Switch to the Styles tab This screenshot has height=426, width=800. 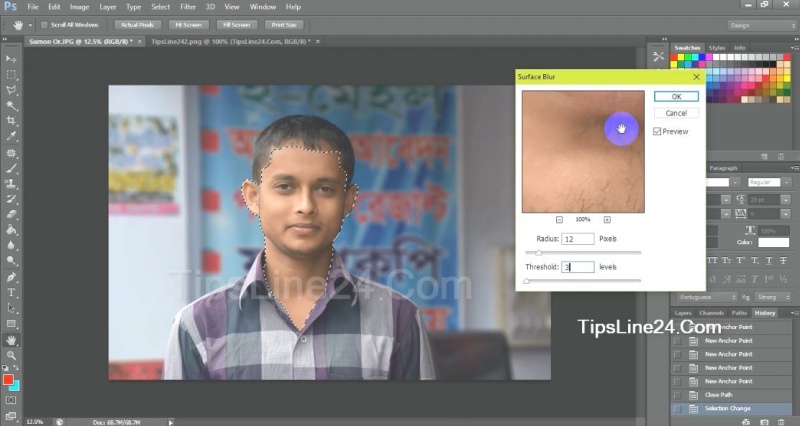pyautogui.click(x=717, y=47)
